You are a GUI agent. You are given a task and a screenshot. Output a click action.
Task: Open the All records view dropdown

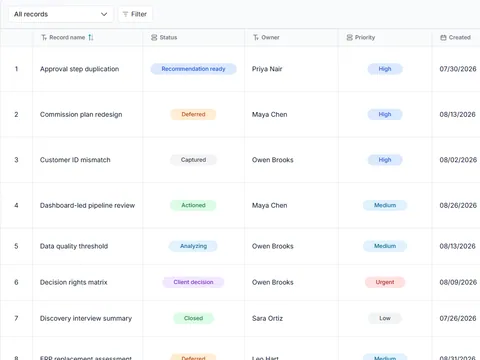pyautogui.click(x=61, y=14)
